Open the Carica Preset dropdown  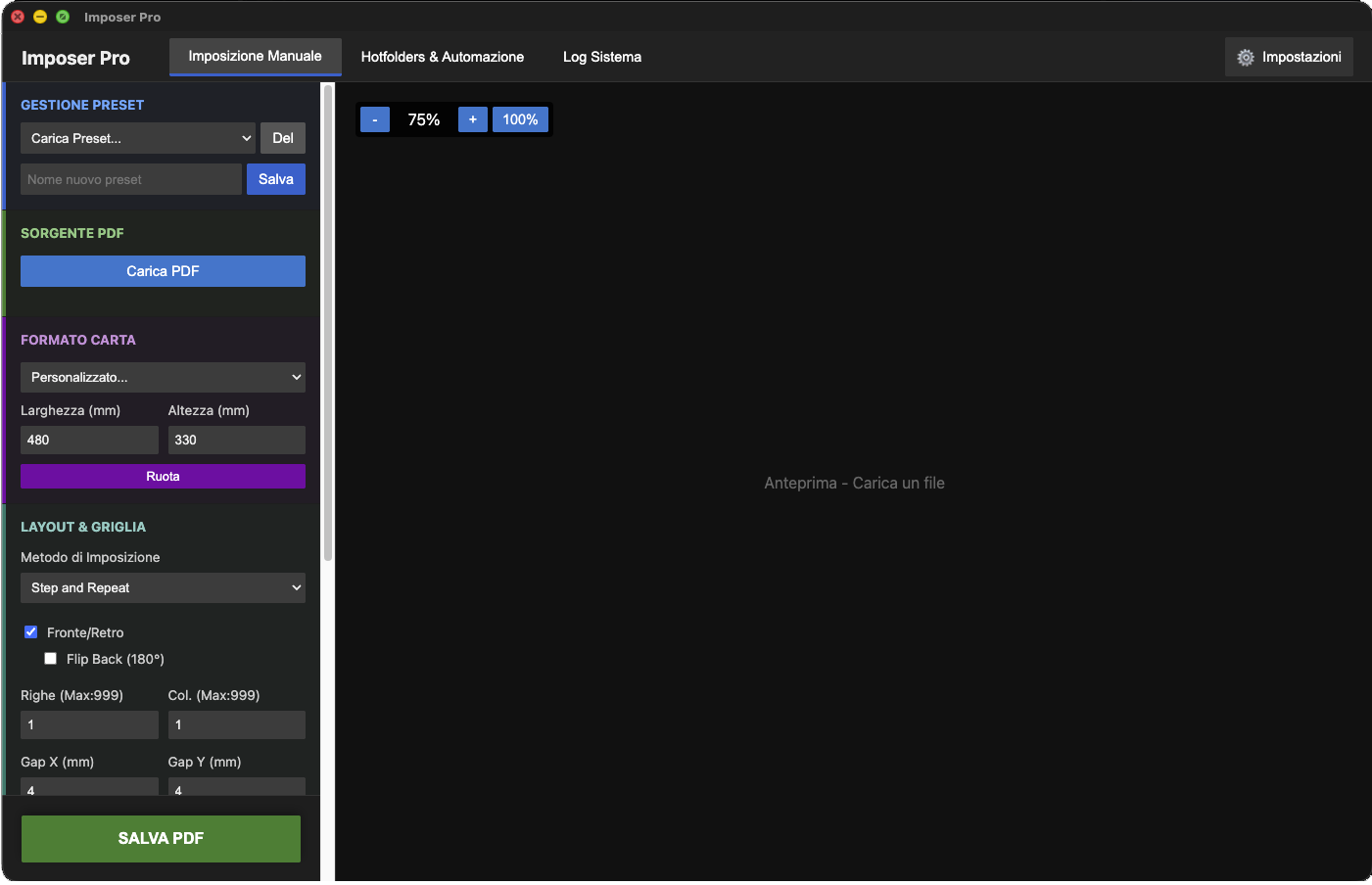[x=137, y=137]
